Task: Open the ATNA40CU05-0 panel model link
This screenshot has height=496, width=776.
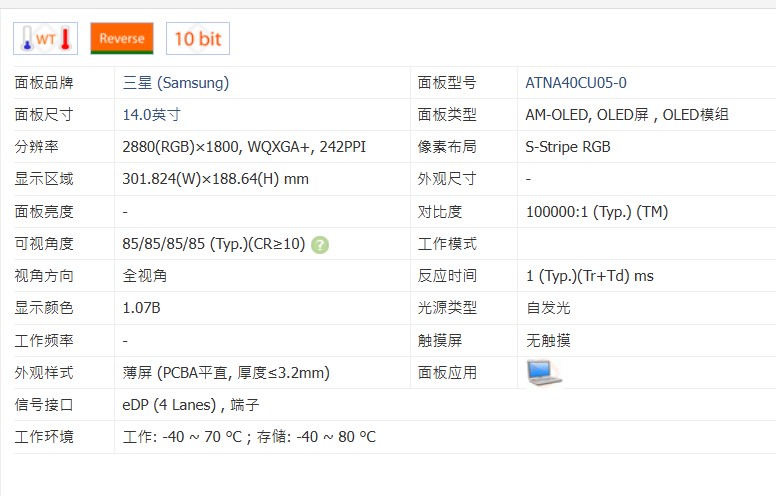Action: click(x=576, y=83)
